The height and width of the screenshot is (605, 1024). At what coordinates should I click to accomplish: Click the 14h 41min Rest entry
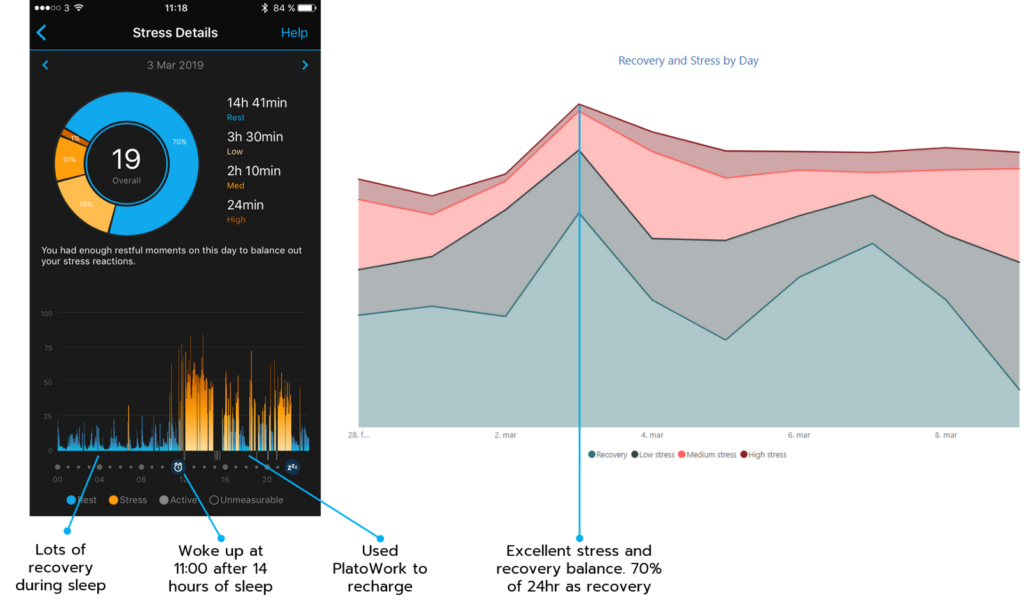coord(257,108)
